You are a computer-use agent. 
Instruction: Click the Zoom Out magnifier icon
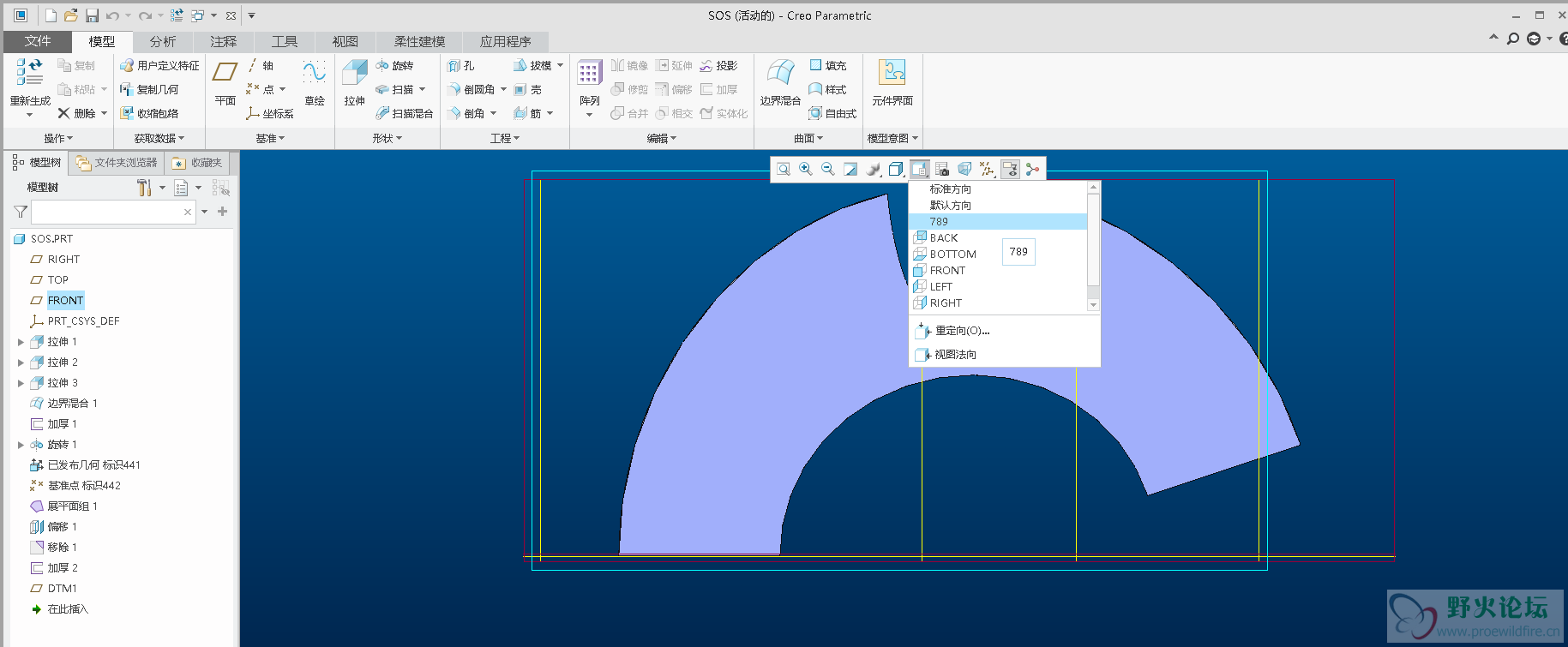(828, 169)
